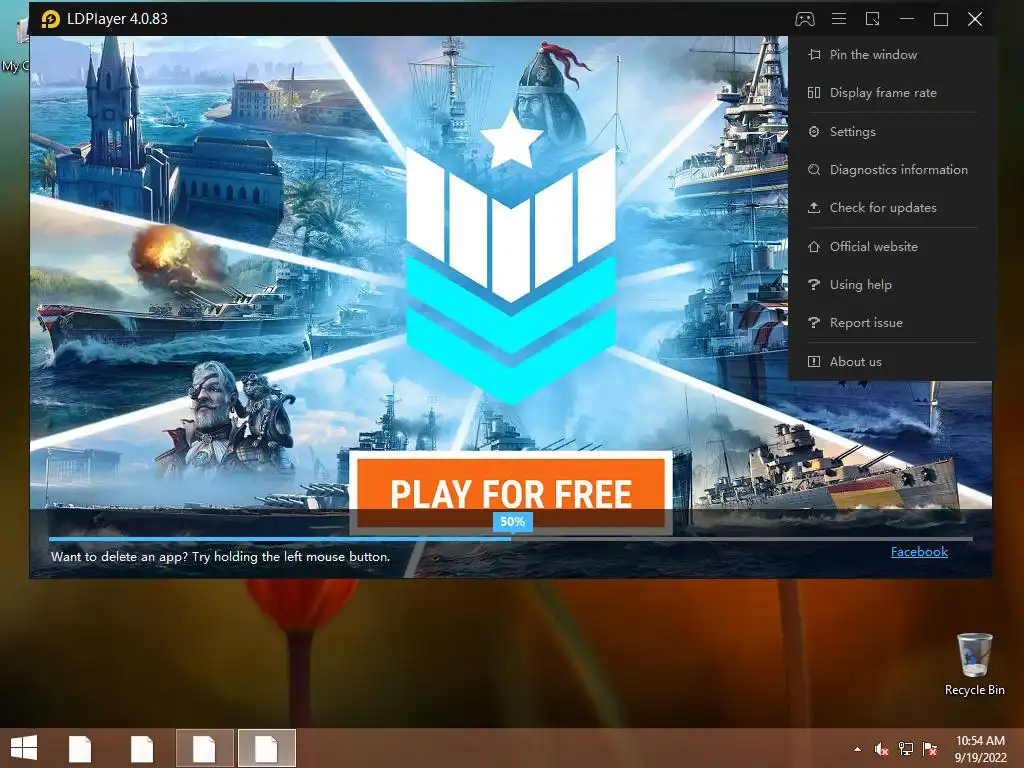The height and width of the screenshot is (768, 1024).
Task: Close the LDPlayer window
Action: coord(974,19)
